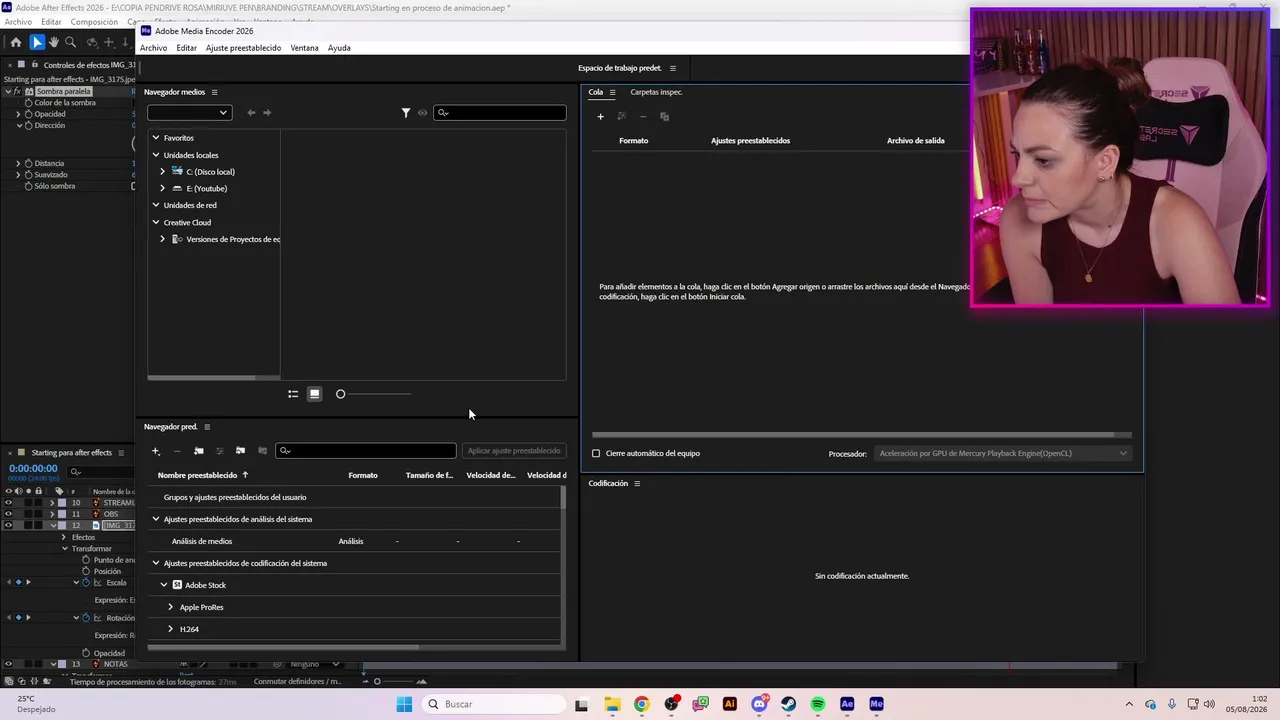Toggle stopwatch for Color de la sombra
This screenshot has width=1280, height=720.
29,103
